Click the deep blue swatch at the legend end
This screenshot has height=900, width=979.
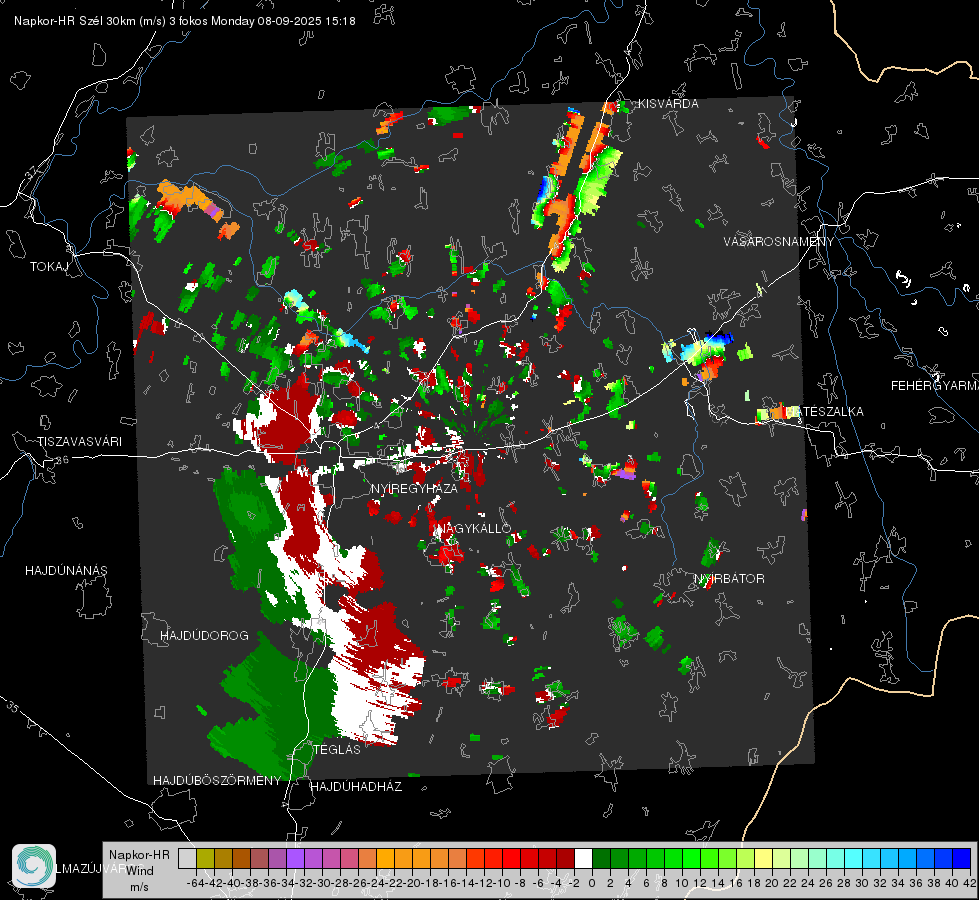tap(962, 858)
